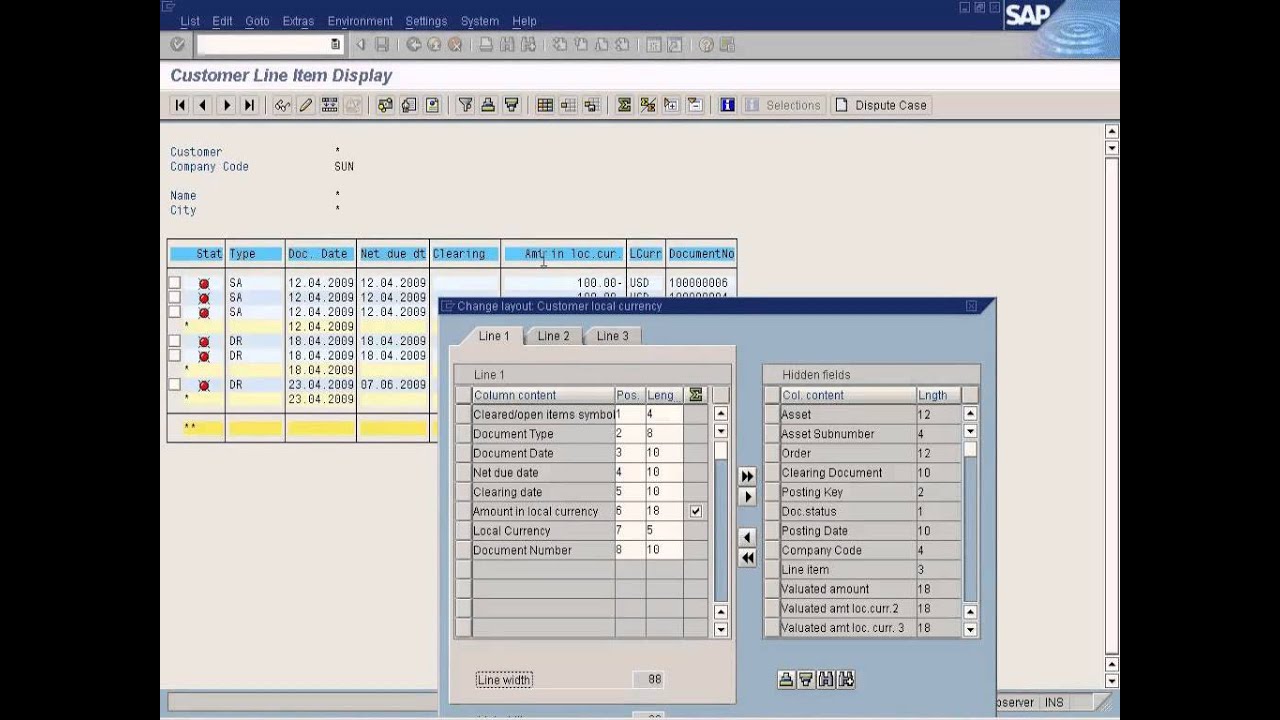Click the sort descending icon under Hidden fields
Screen dimensions: 1280x720
tap(806, 680)
